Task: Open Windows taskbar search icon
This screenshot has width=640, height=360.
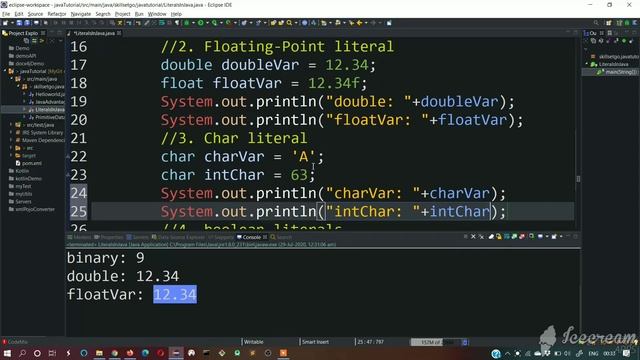Action: (22, 353)
